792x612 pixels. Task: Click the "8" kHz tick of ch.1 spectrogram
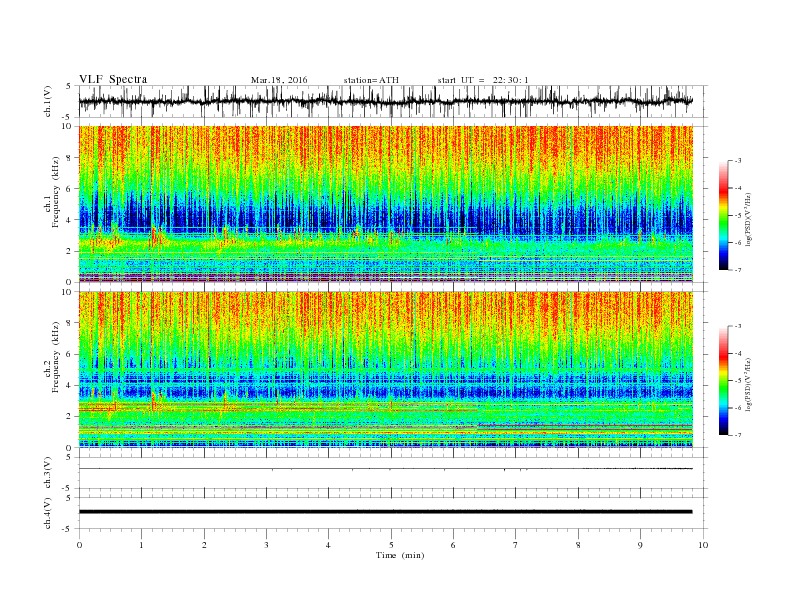pyautogui.click(x=70, y=158)
